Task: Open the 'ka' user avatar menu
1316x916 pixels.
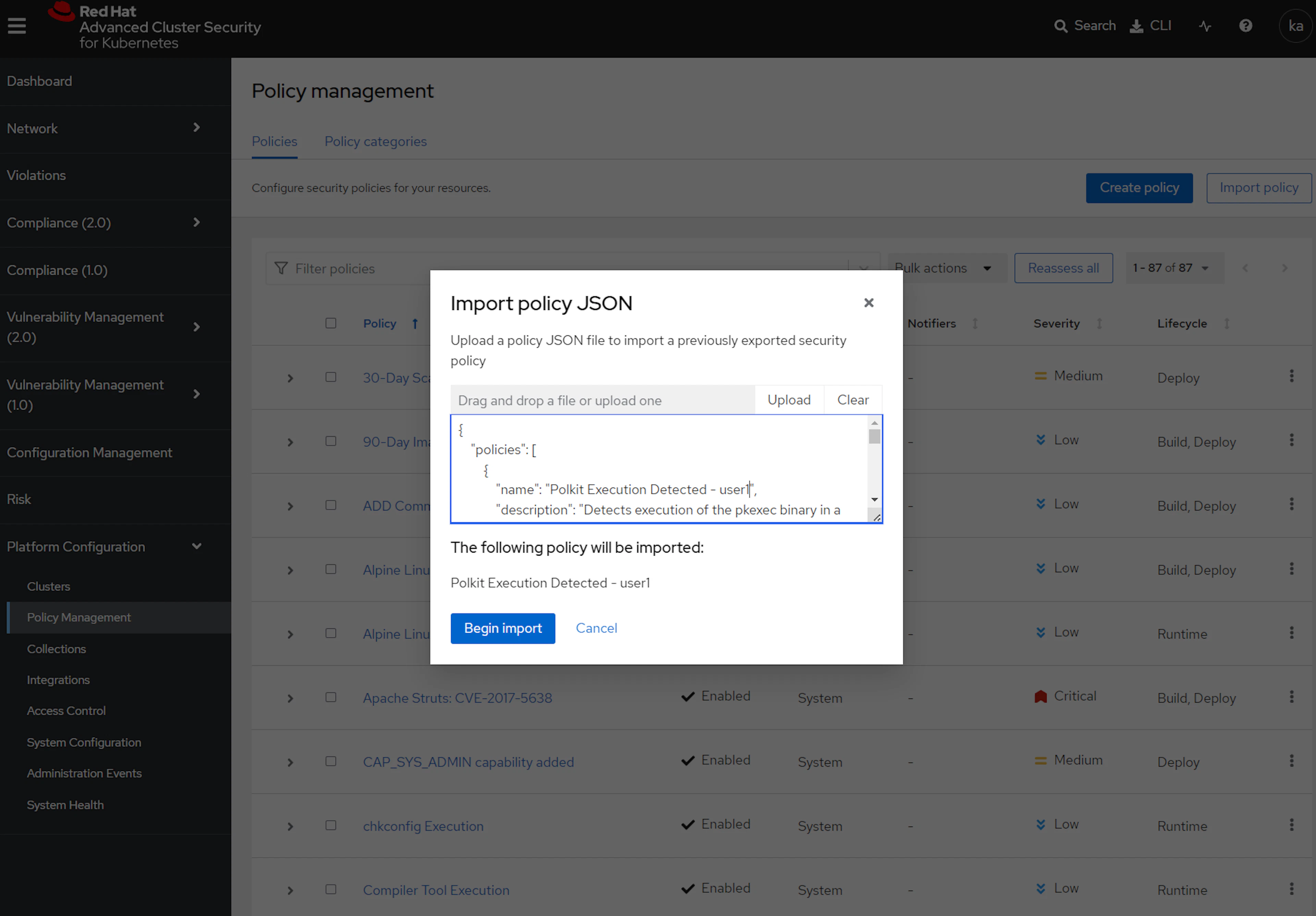Action: 1295,26
